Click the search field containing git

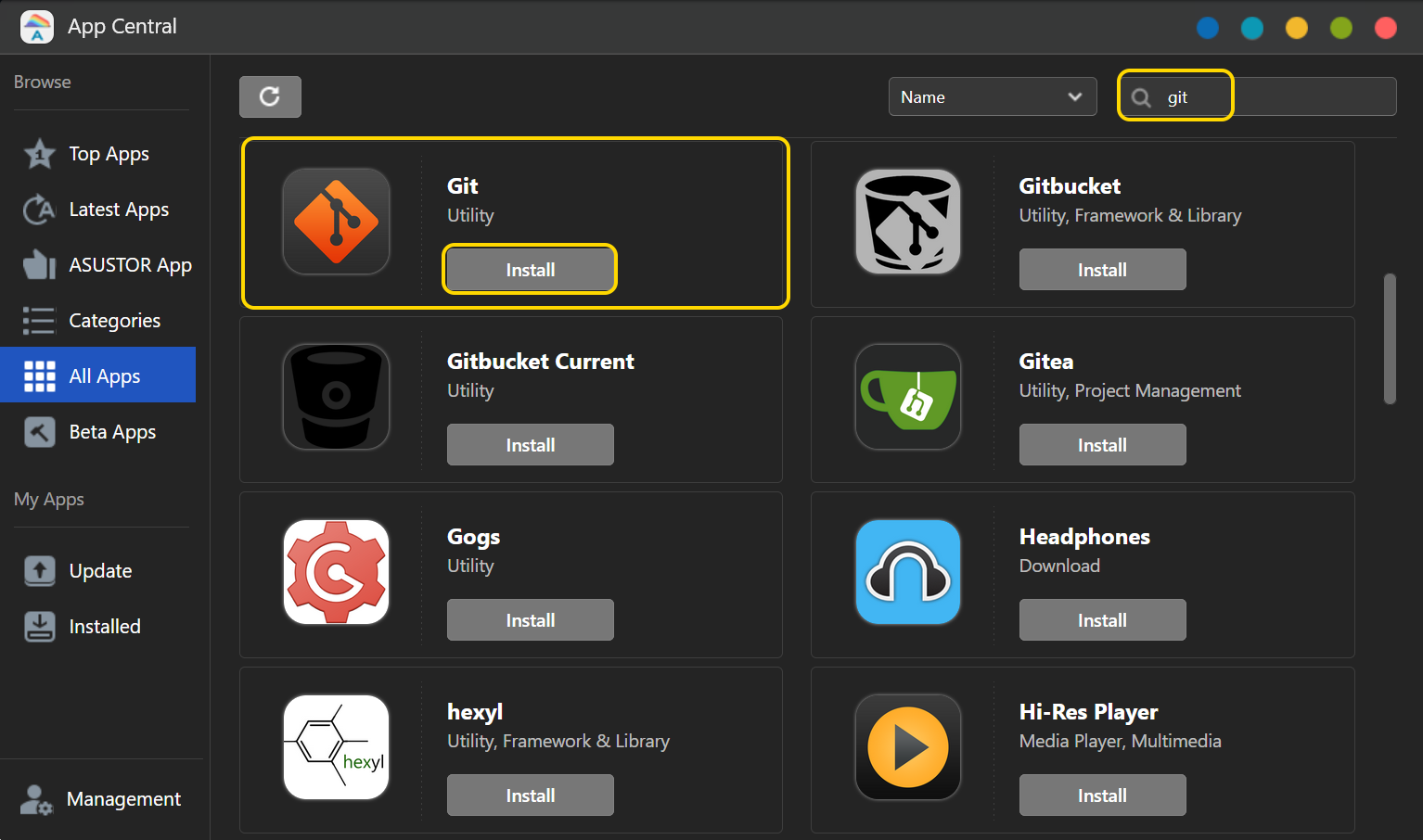click(1258, 96)
